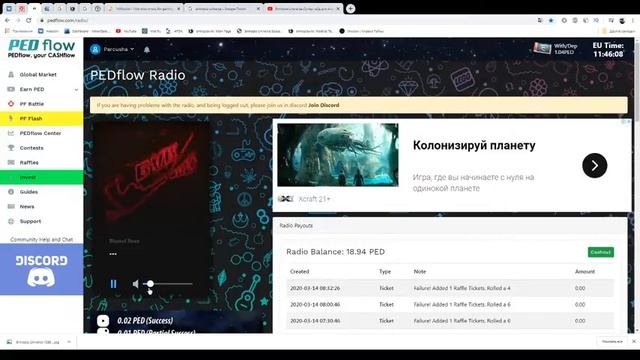This screenshot has width=640, height=360.
Task: Open a new browser tab
Action: 350,9
